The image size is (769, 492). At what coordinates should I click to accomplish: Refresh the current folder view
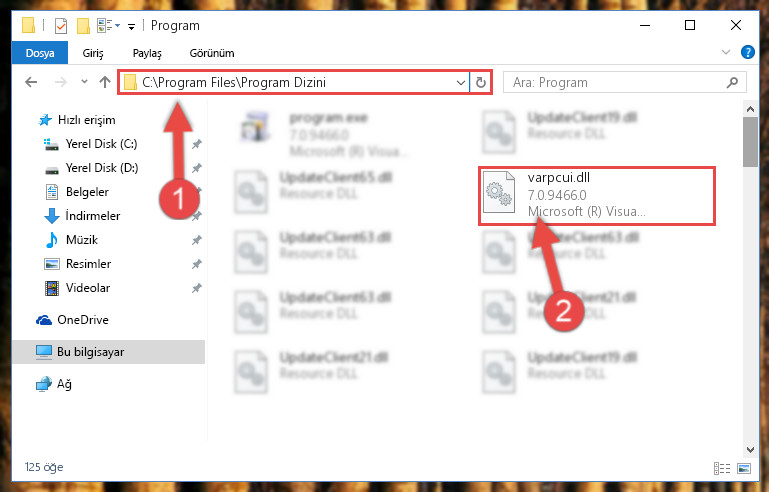click(x=481, y=82)
